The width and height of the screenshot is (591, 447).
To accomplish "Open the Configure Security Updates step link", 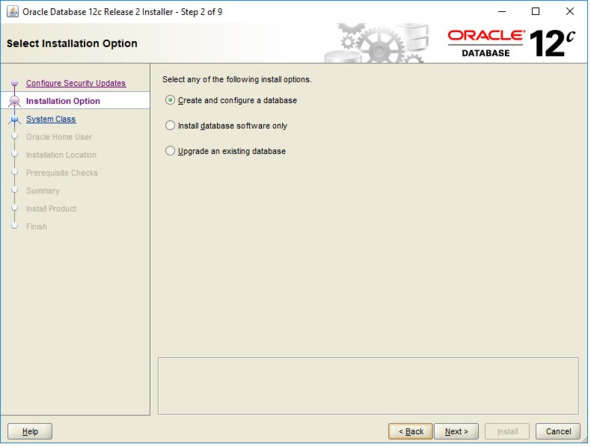I will (76, 83).
